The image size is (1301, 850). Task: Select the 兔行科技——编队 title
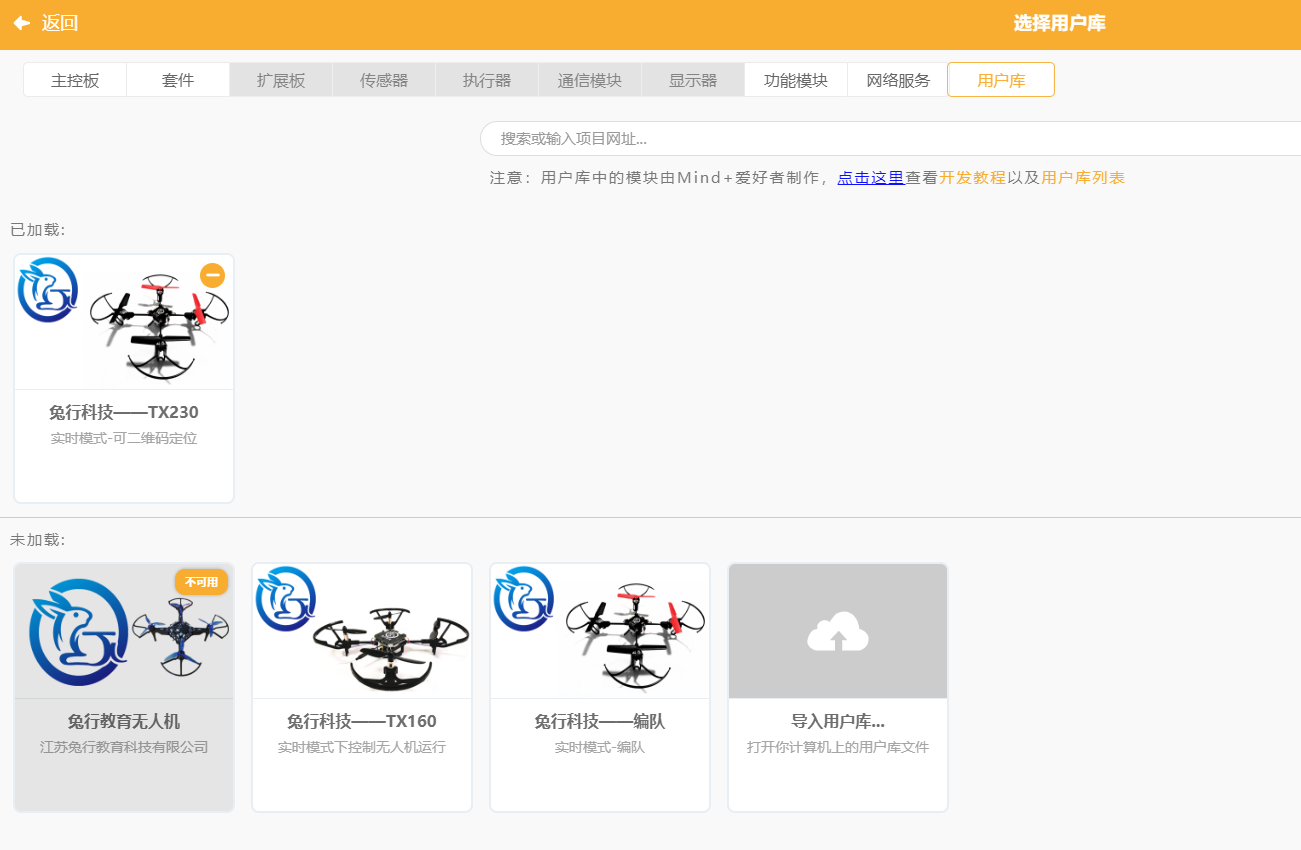click(600, 721)
